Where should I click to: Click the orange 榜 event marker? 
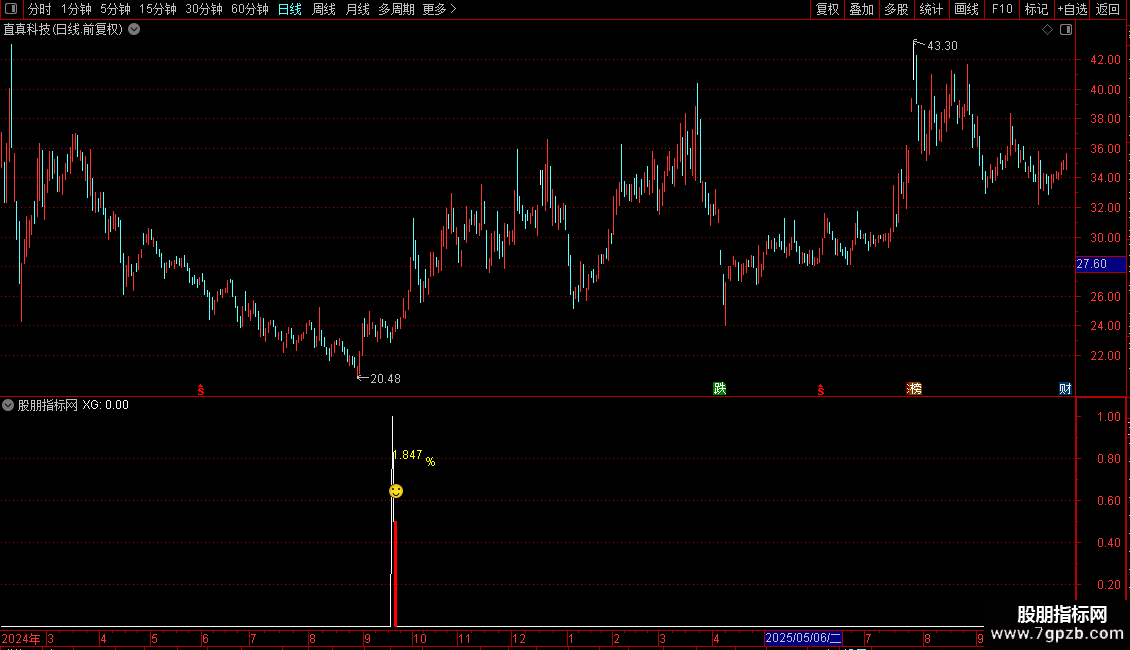coord(914,388)
